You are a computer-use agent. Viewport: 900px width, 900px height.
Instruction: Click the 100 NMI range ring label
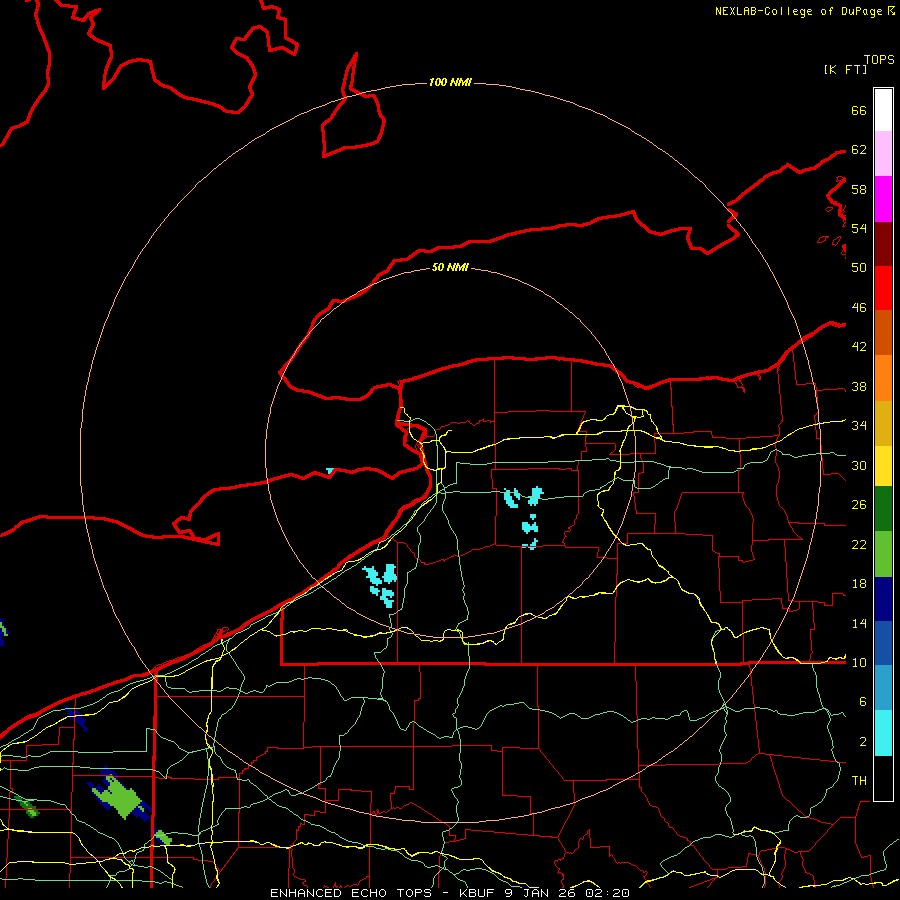450,83
